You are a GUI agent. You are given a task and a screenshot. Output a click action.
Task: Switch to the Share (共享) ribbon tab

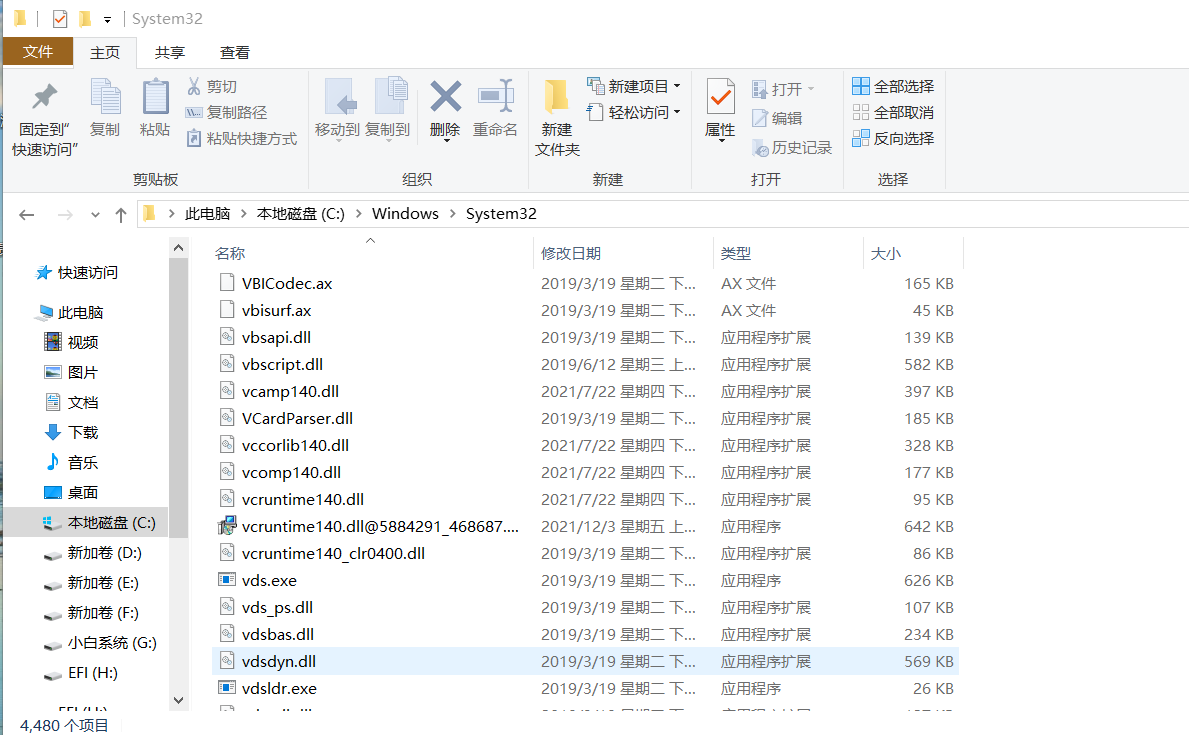170,52
